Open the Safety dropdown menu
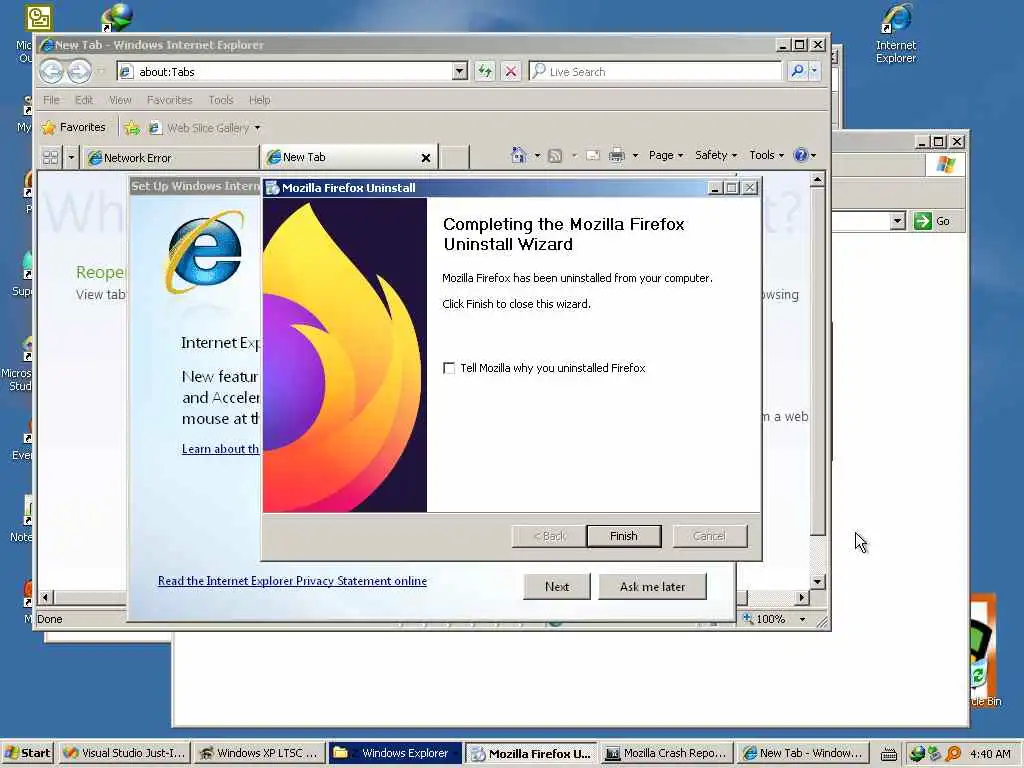The height and width of the screenshot is (768, 1024). (x=716, y=155)
